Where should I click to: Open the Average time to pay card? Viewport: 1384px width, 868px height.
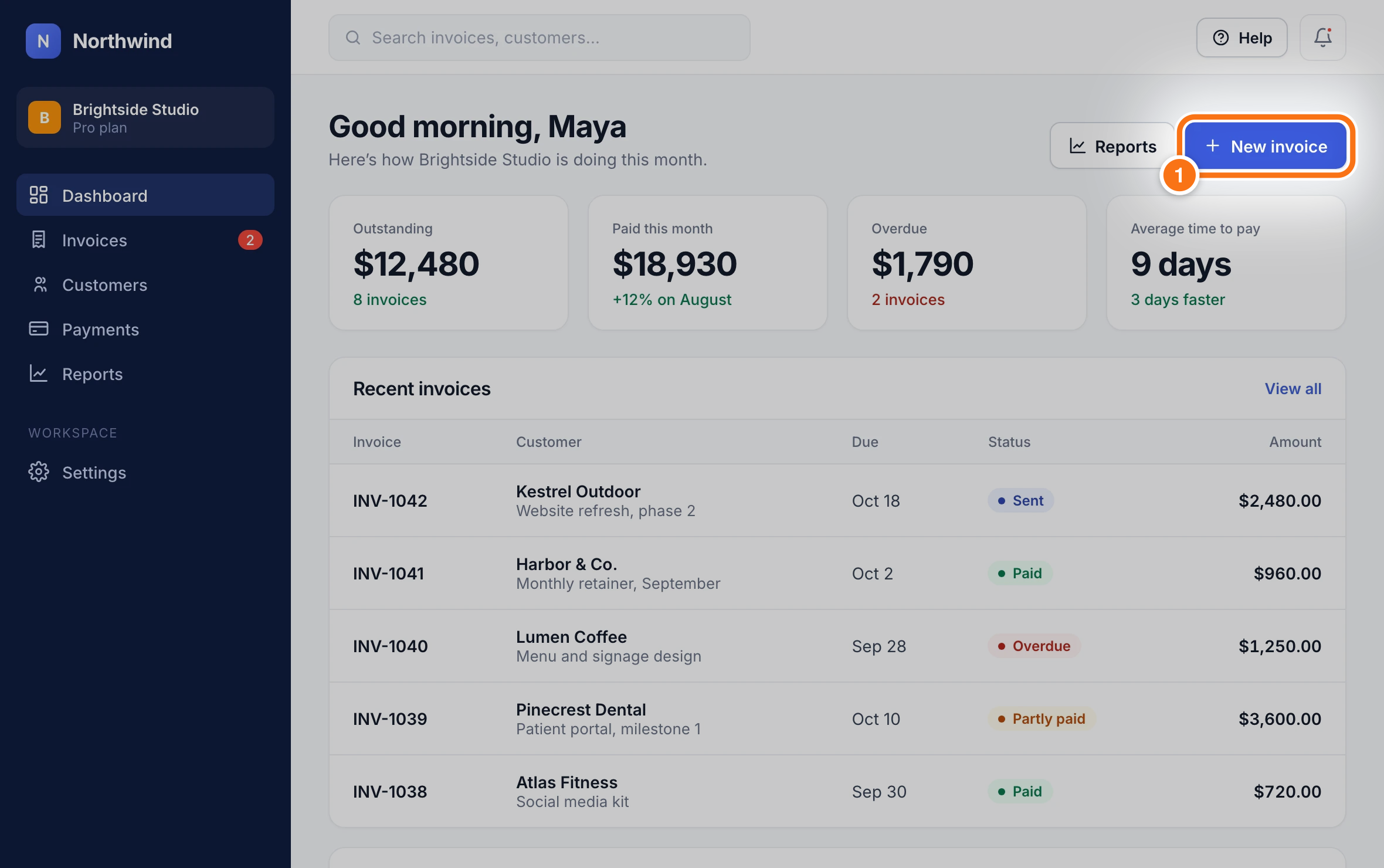point(1226,263)
